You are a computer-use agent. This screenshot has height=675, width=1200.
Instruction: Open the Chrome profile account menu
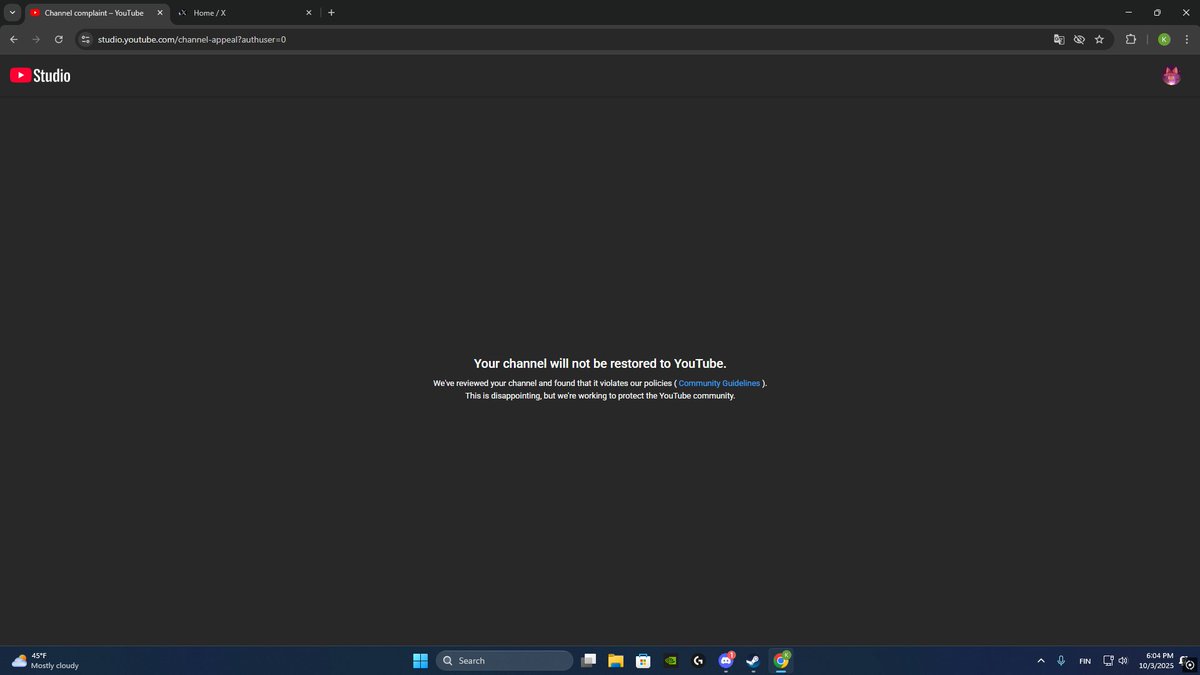(x=1163, y=39)
